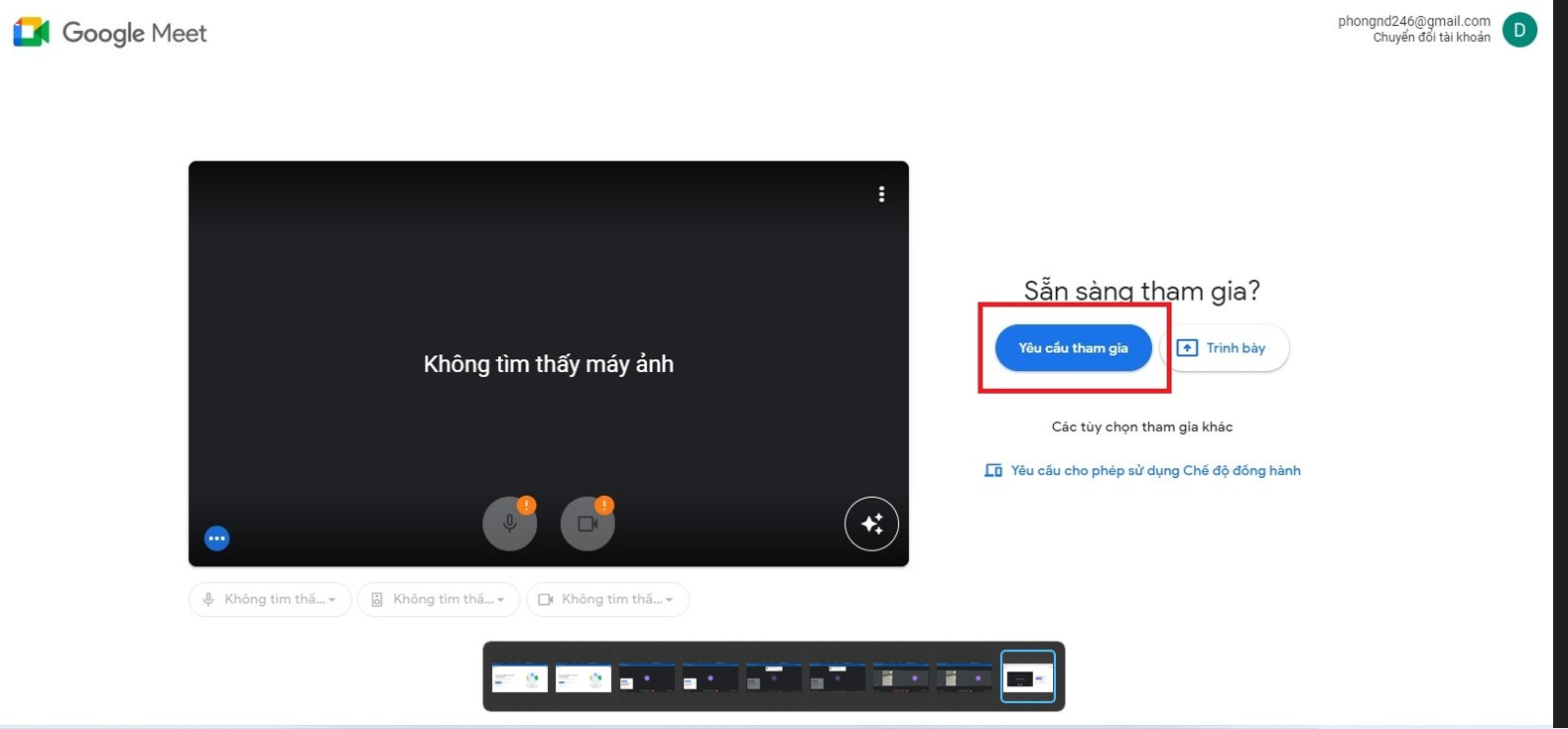
Task: Toggle the microphone button in preview
Action: [508, 525]
